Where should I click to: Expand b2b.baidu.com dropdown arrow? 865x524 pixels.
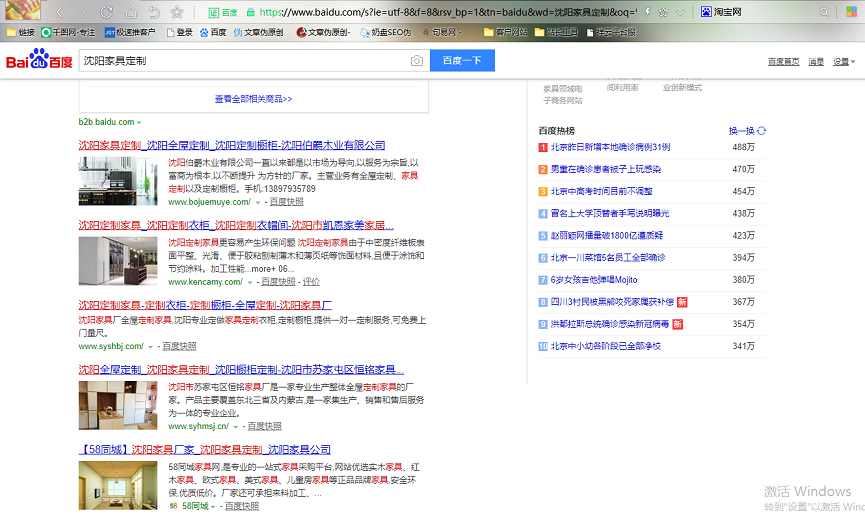(x=139, y=122)
